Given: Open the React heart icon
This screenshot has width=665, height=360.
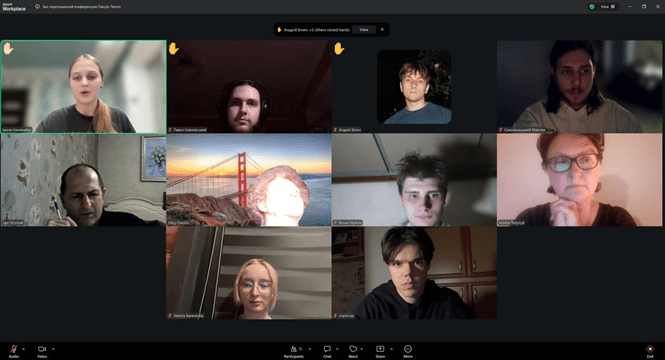Looking at the screenshot, I should tap(353, 349).
